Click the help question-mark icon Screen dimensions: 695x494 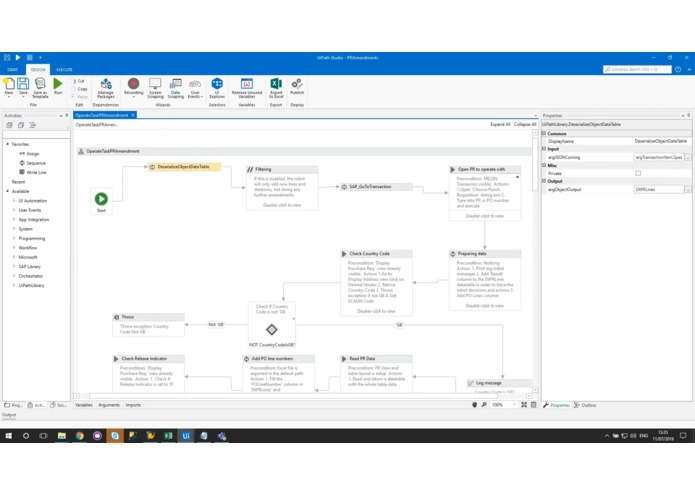click(x=678, y=70)
